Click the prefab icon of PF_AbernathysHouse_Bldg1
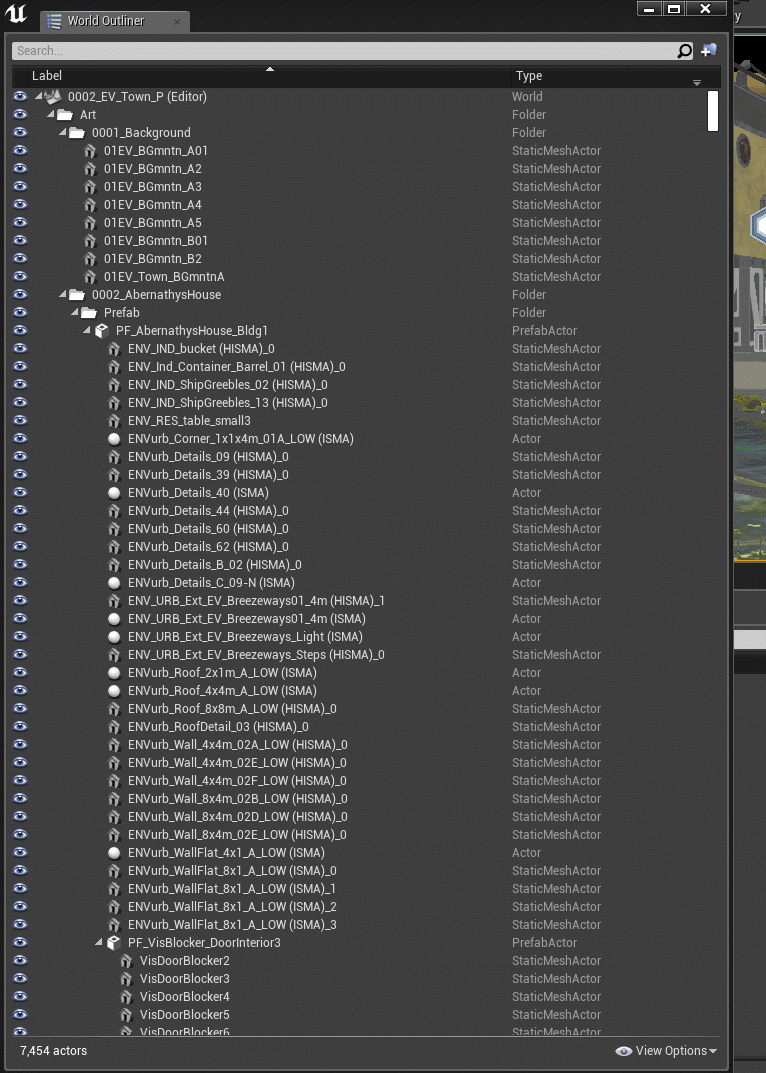 [x=102, y=331]
